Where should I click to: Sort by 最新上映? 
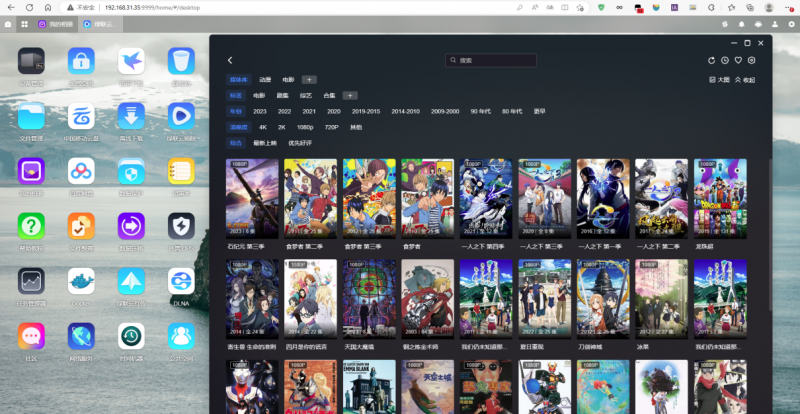(x=265, y=143)
